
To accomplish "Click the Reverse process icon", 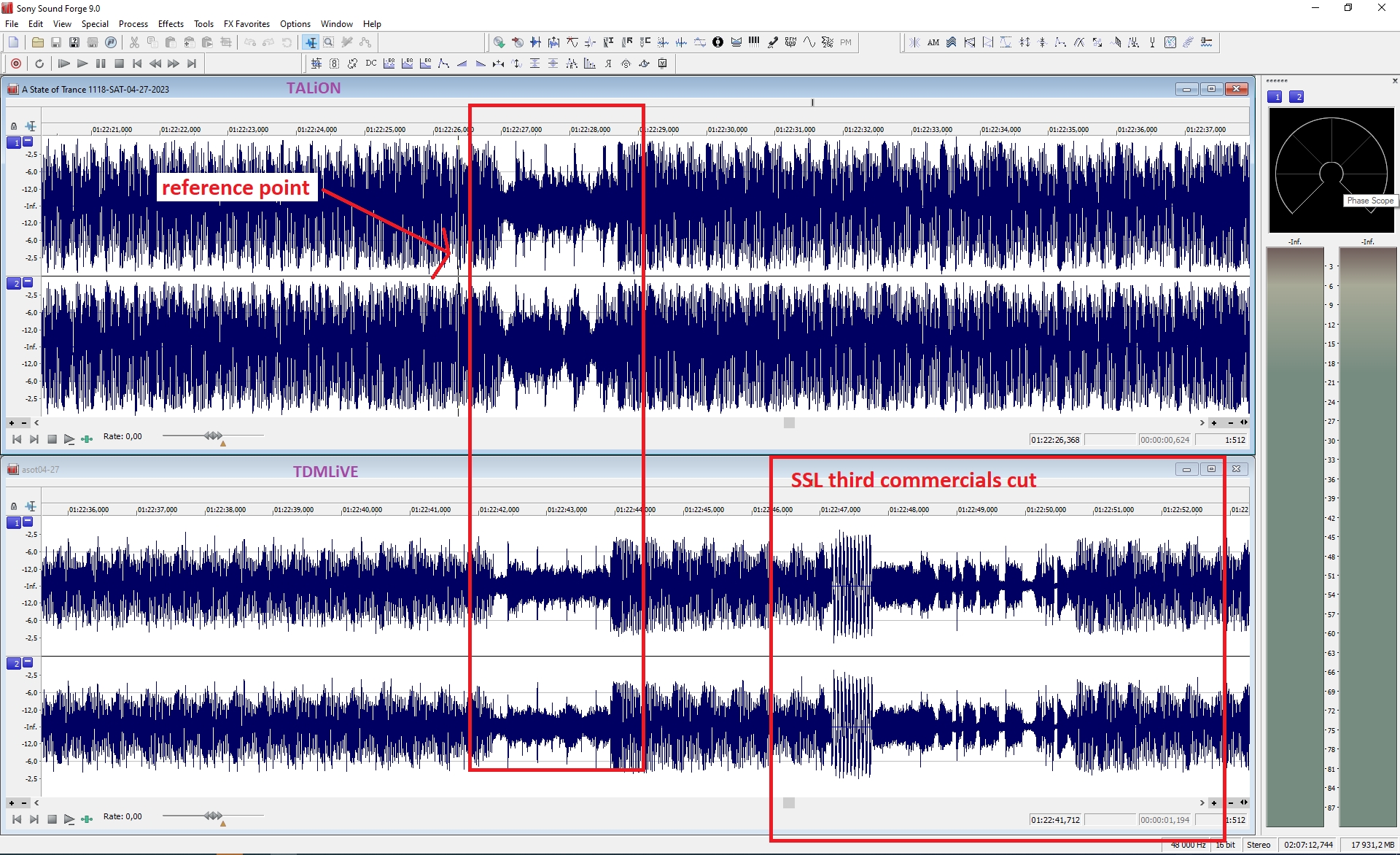I will click(x=607, y=63).
